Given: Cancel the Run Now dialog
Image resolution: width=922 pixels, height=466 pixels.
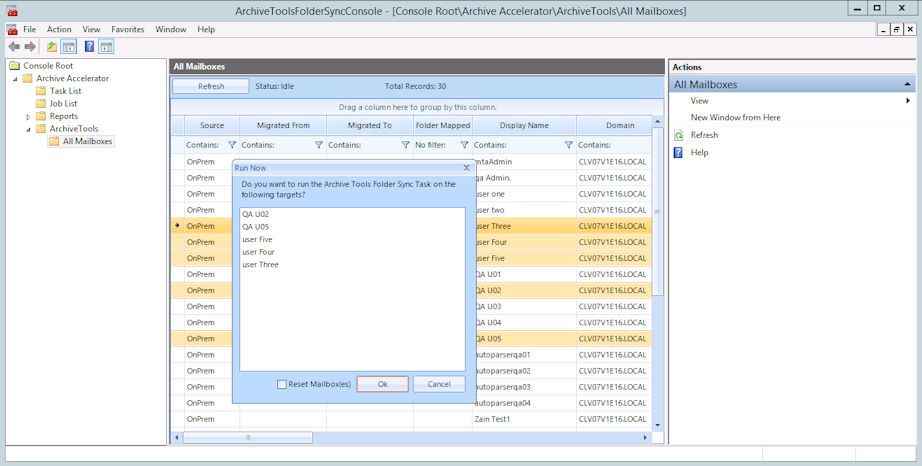Looking at the screenshot, I should pyautogui.click(x=439, y=384).
